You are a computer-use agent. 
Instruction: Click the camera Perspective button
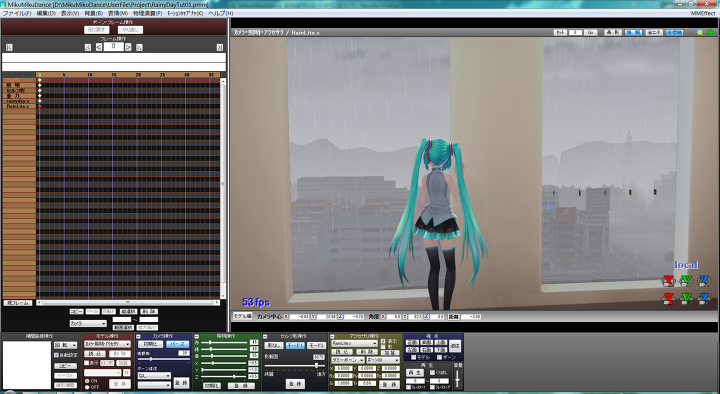pos(177,344)
